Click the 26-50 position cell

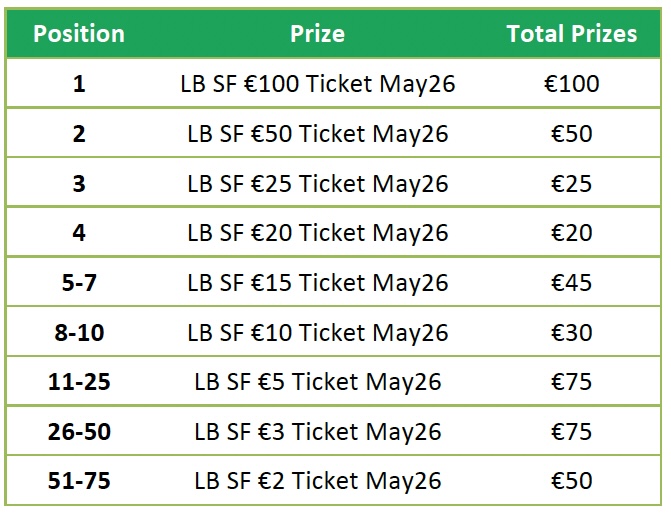[79, 432]
